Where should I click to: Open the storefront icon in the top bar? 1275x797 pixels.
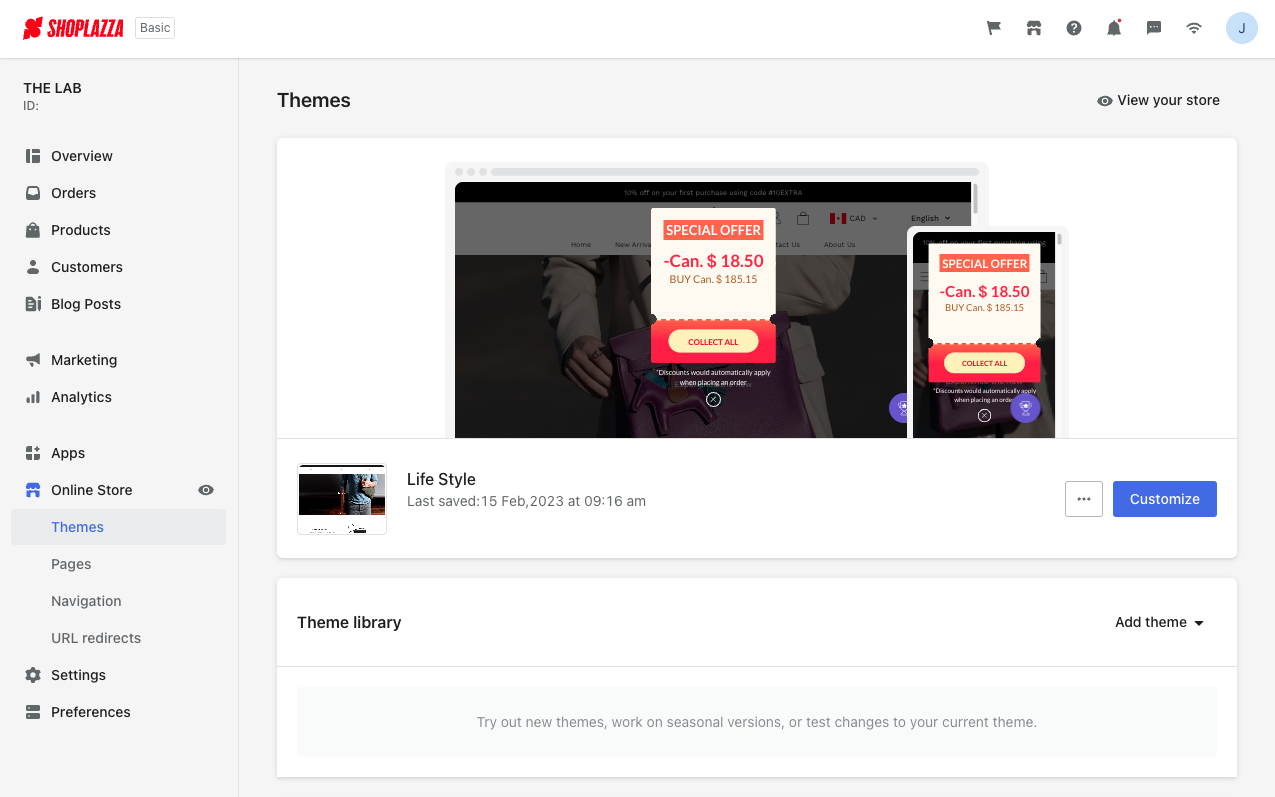(x=1033, y=28)
